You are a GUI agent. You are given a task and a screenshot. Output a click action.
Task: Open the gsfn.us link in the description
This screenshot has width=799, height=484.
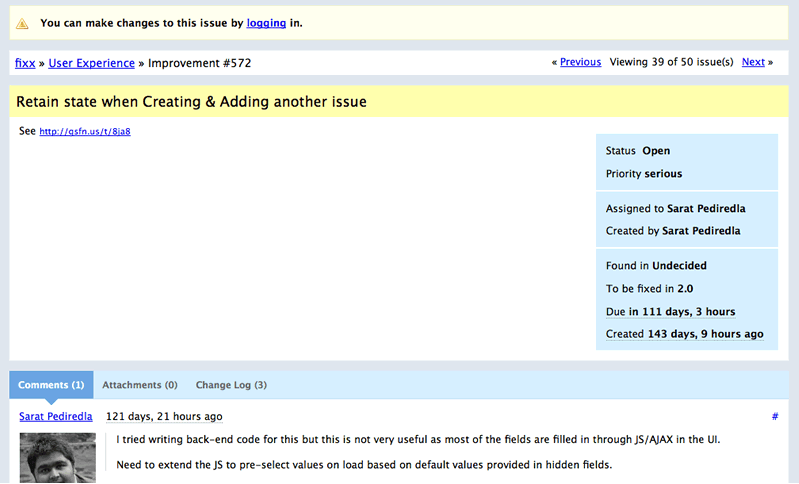[85, 131]
